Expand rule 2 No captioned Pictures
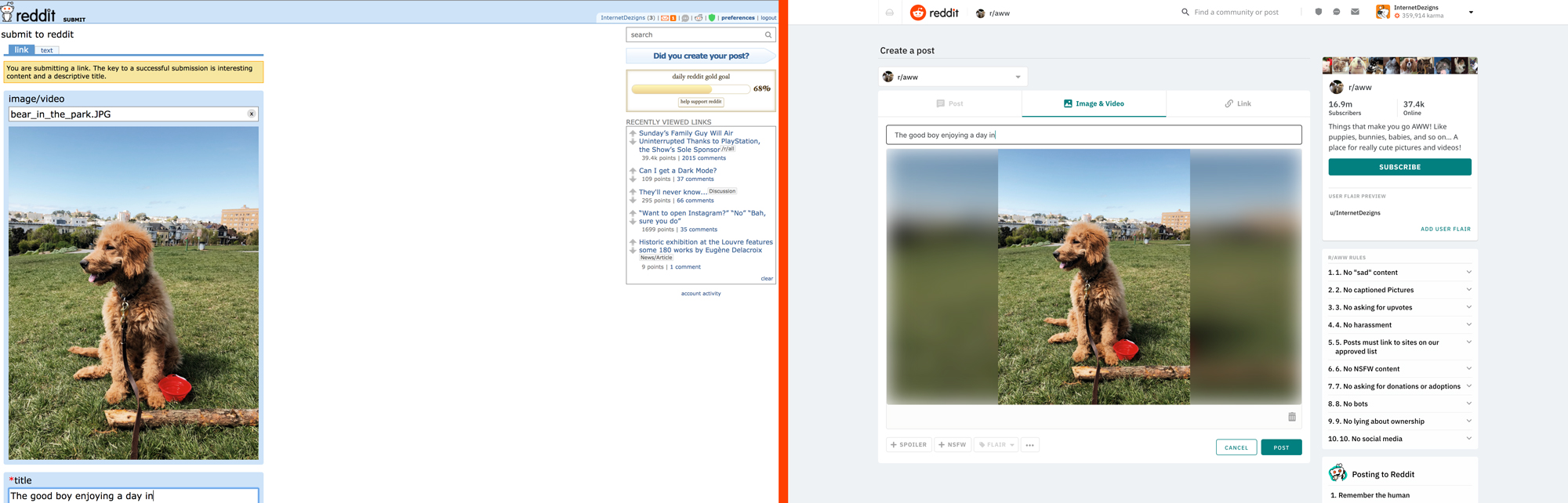This screenshot has height=503, width=1568. pos(1399,290)
